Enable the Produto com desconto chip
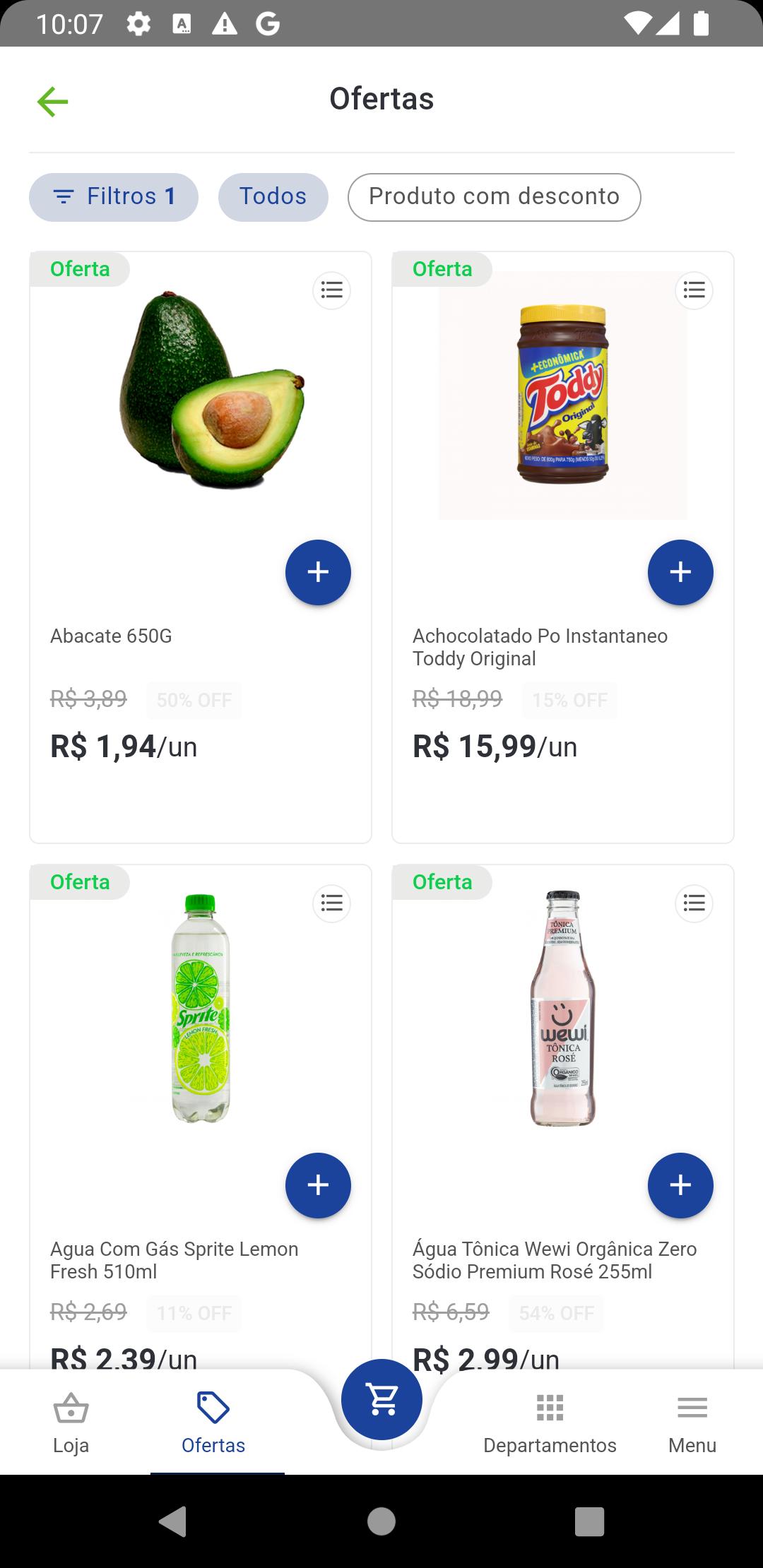The height and width of the screenshot is (1568, 763). click(x=495, y=197)
